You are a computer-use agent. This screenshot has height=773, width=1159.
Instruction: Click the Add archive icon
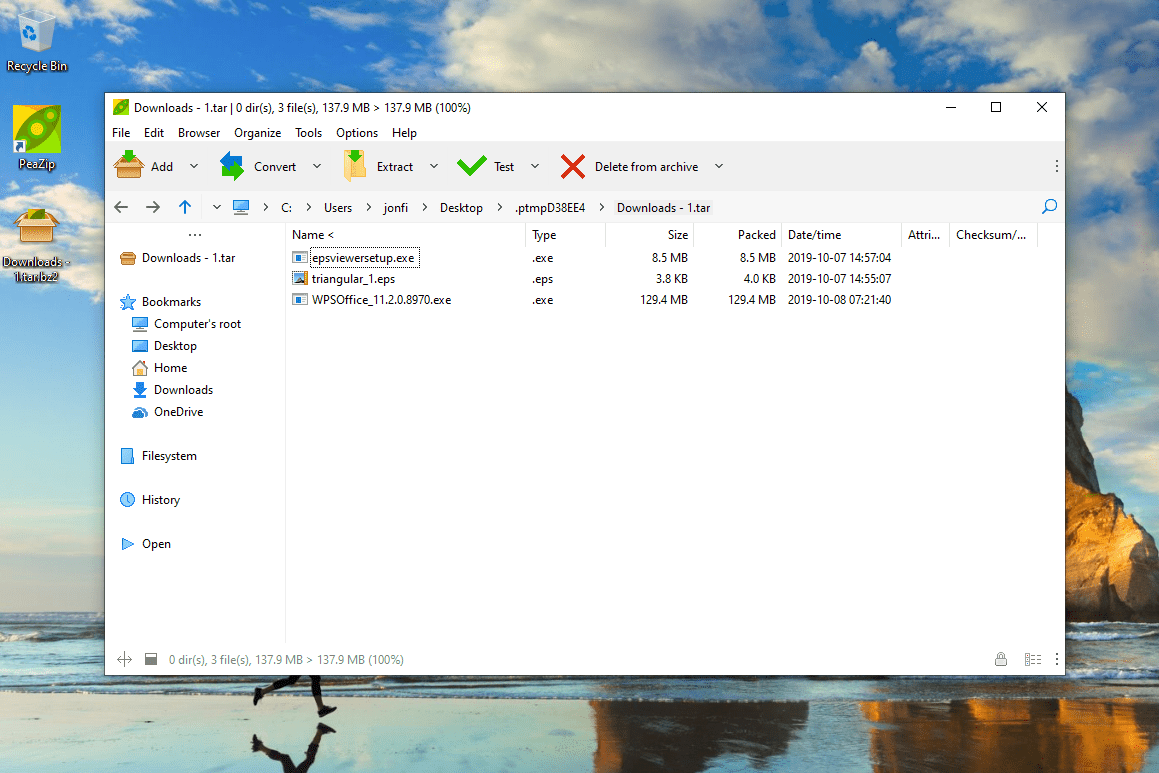(129, 166)
